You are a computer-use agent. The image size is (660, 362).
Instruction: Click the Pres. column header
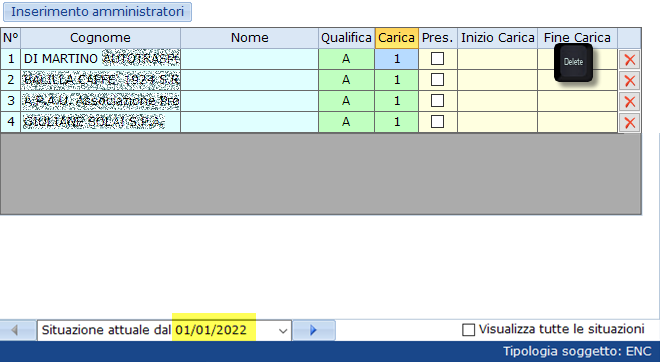438,38
